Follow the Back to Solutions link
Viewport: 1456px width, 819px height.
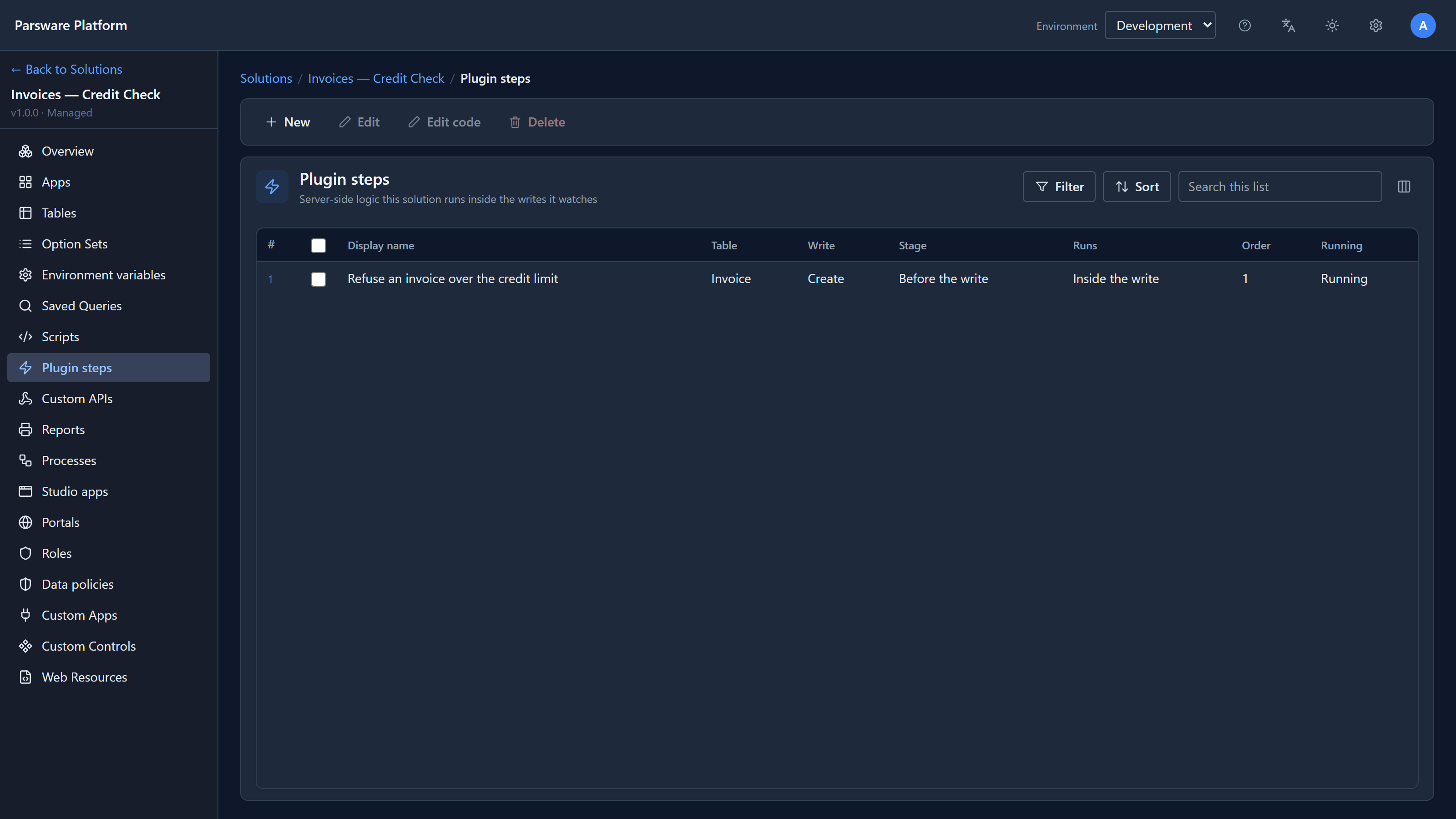coord(67,69)
